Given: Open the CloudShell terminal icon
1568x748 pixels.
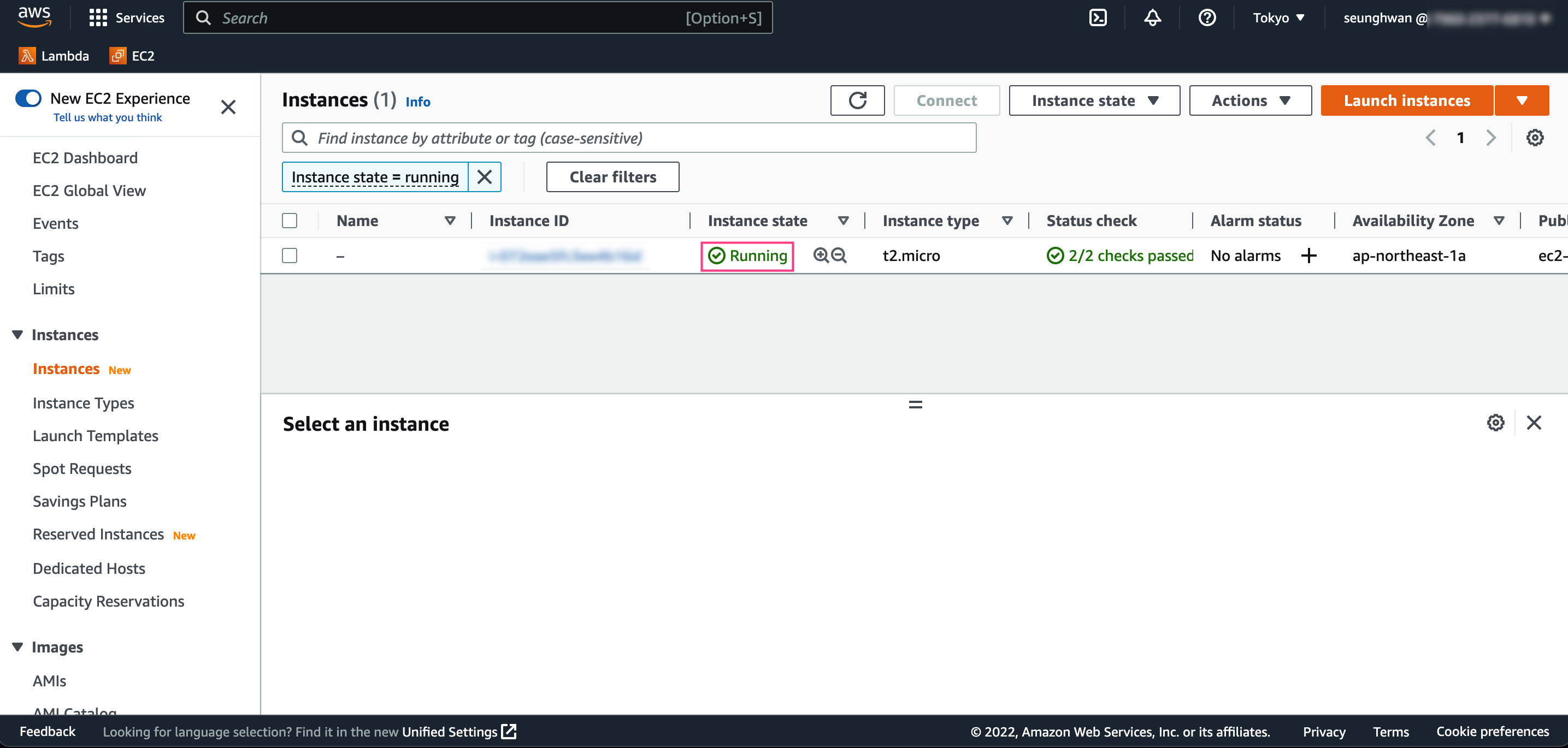Looking at the screenshot, I should click(1098, 17).
